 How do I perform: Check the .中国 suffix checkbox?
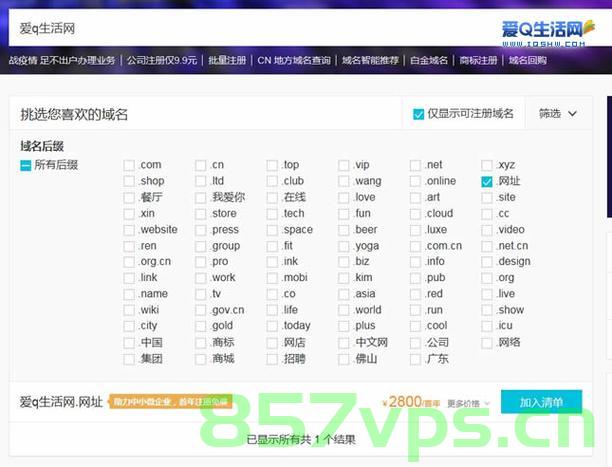(x=129, y=343)
